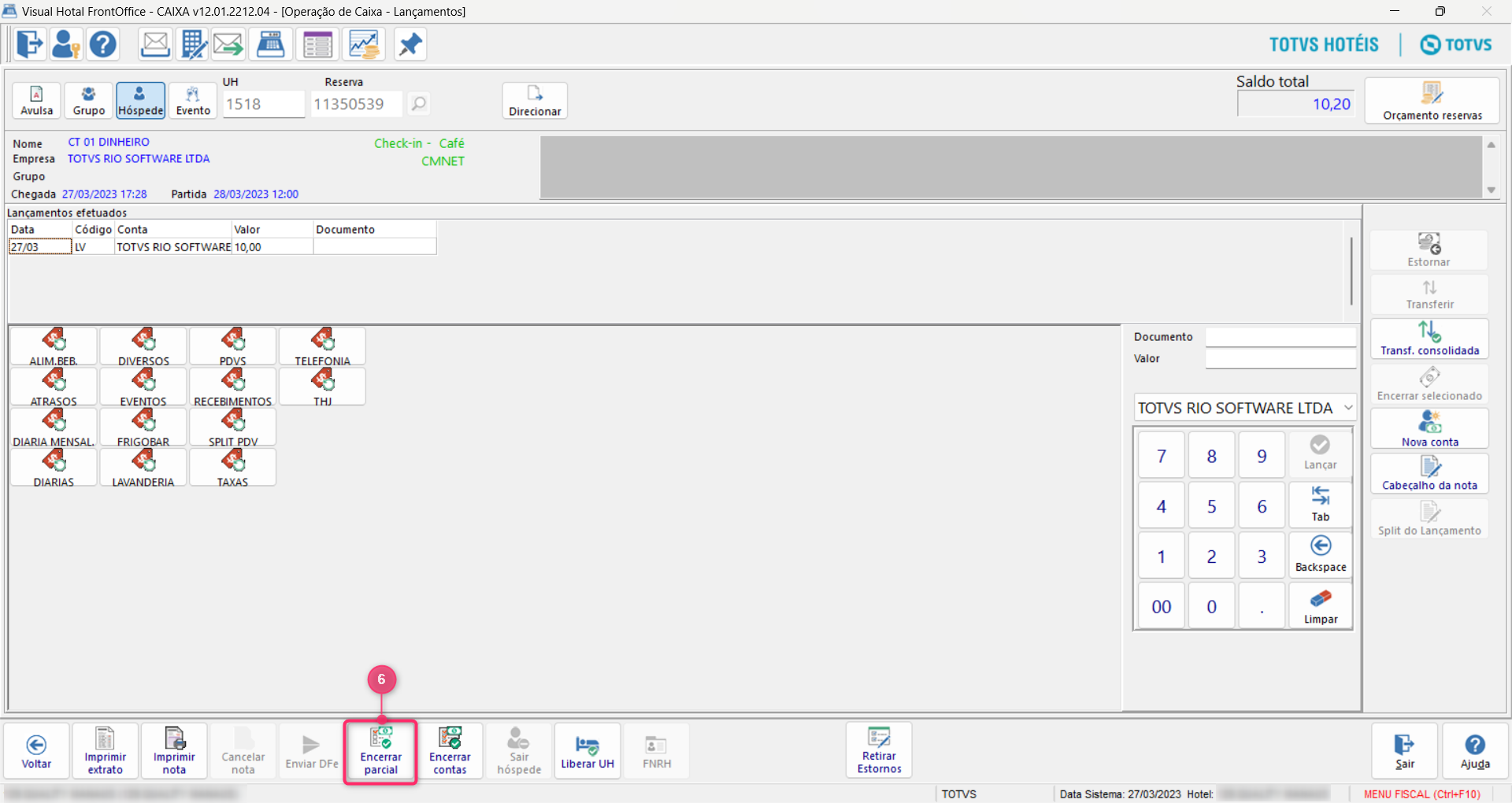Viewport: 1512px width, 803px height.
Task: Click the keypad Tab key
Action: [x=1320, y=505]
